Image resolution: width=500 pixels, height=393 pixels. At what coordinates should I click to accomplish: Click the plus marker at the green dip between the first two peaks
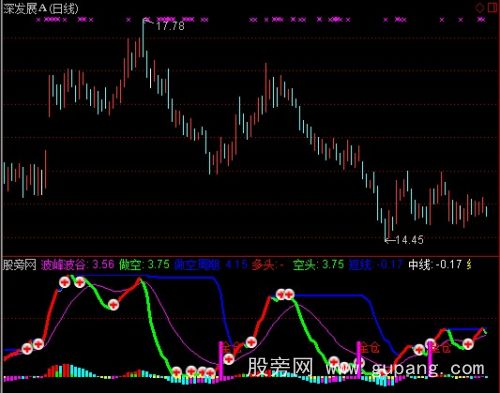[x=113, y=305]
